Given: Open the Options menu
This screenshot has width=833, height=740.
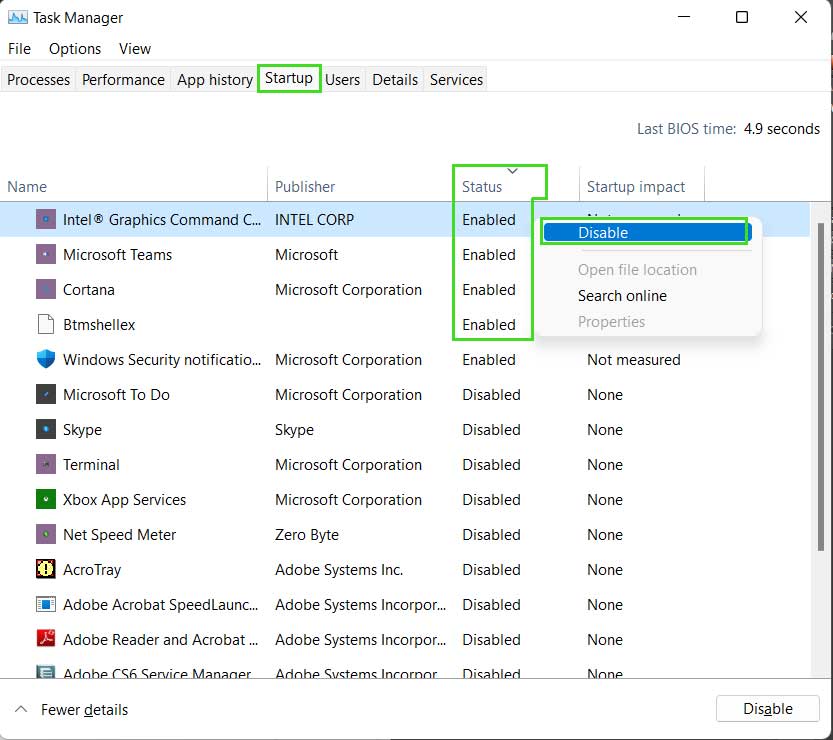Looking at the screenshot, I should click(75, 49).
